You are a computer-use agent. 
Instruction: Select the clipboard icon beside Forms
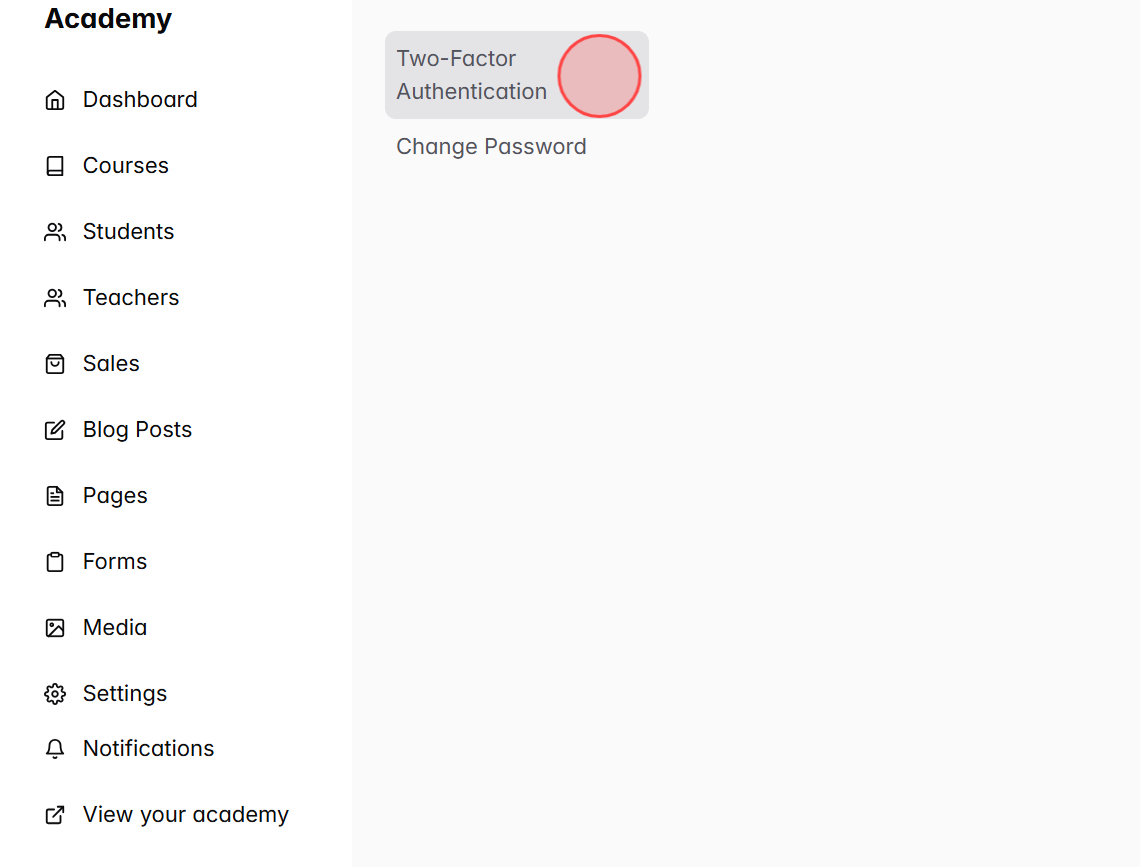(x=55, y=561)
